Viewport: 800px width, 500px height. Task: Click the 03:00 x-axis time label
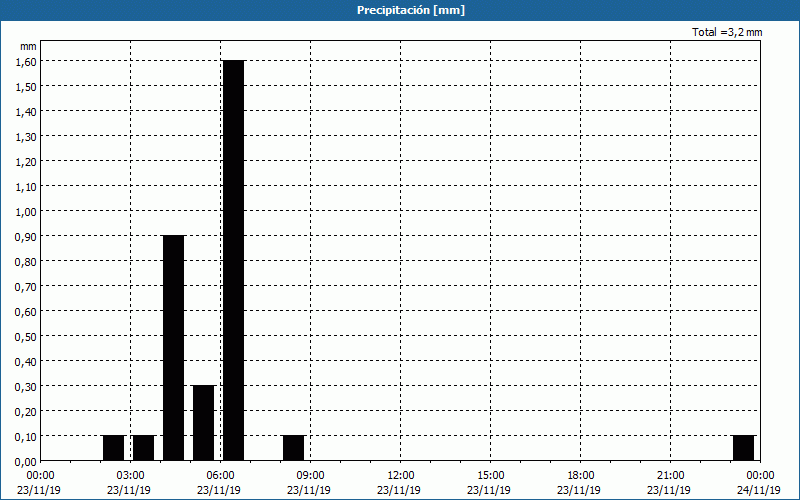[131, 476]
